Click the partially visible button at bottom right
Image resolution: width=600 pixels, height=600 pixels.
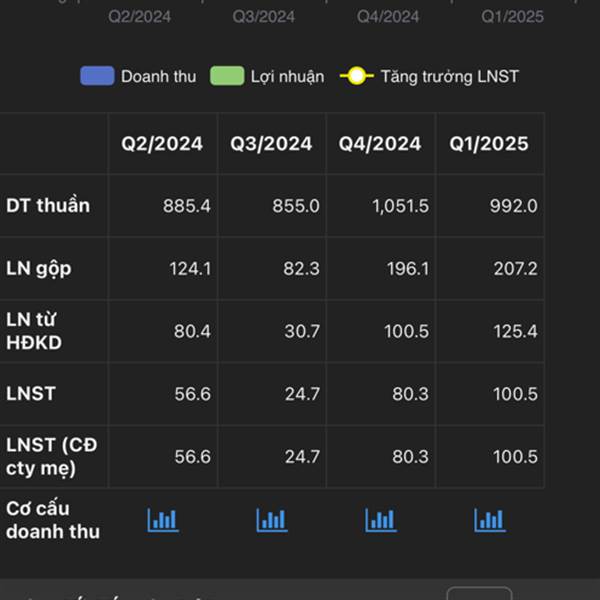point(479,593)
